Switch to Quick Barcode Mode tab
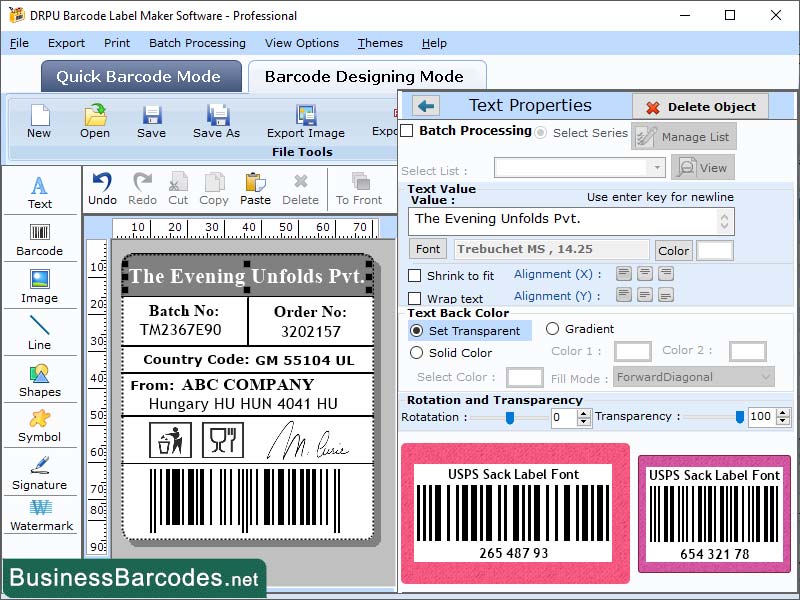The height and width of the screenshot is (600, 800). [x=140, y=76]
